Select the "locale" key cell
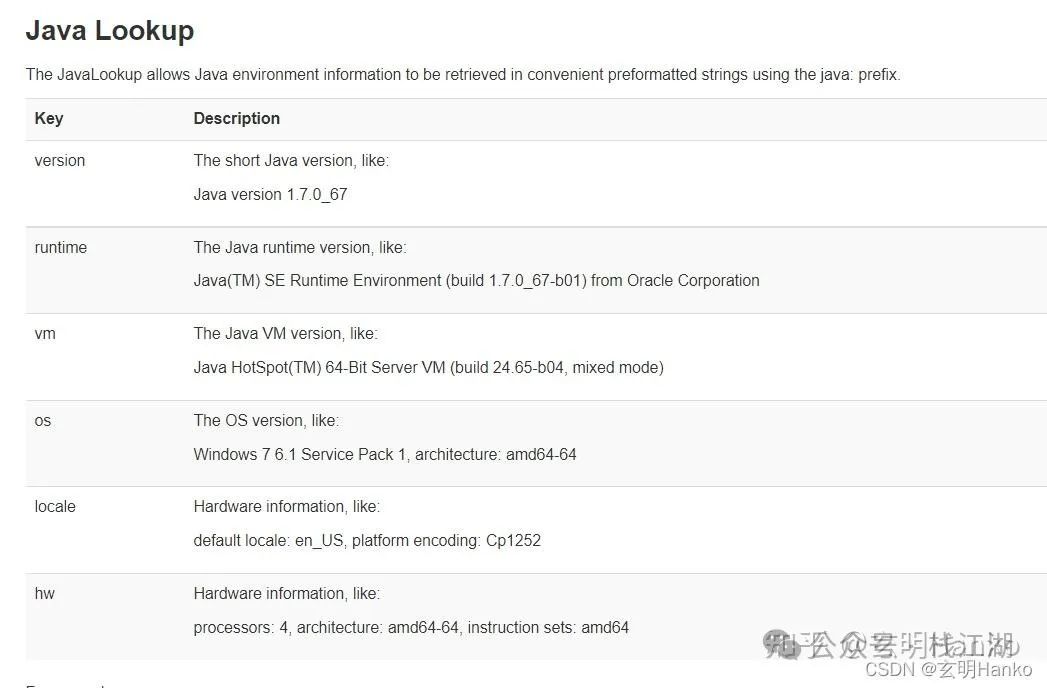Viewport: 1047px width, 688px height. click(x=55, y=506)
